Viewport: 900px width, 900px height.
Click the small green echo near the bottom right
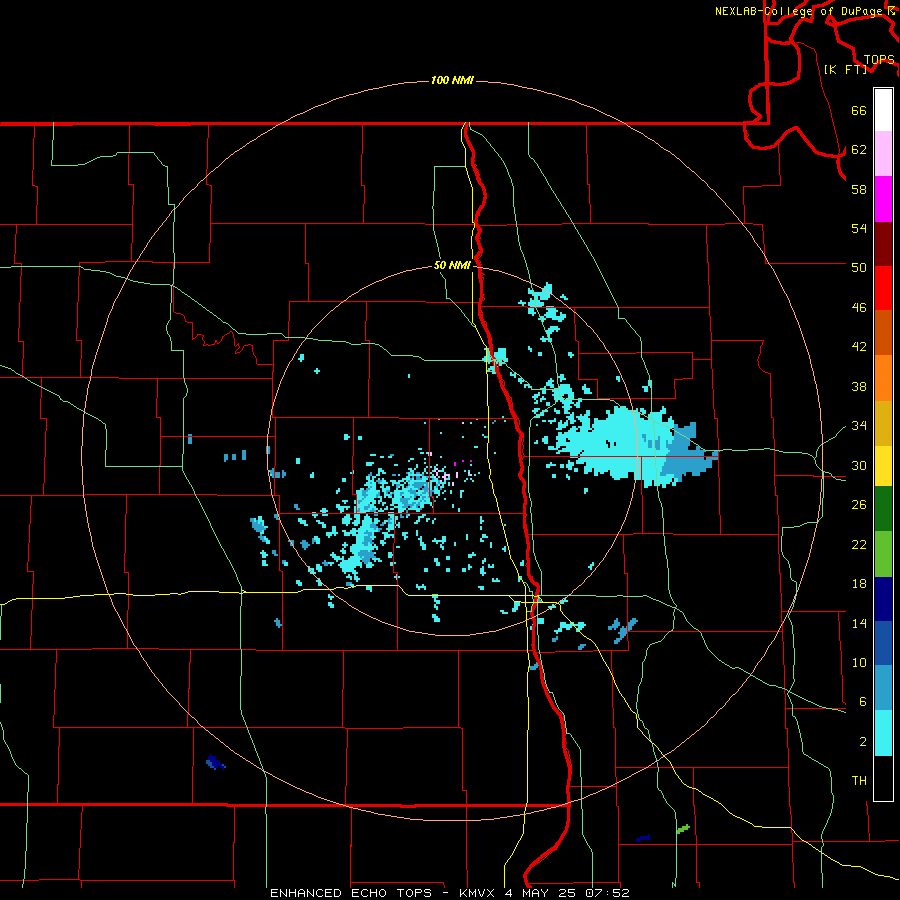[x=682, y=829]
